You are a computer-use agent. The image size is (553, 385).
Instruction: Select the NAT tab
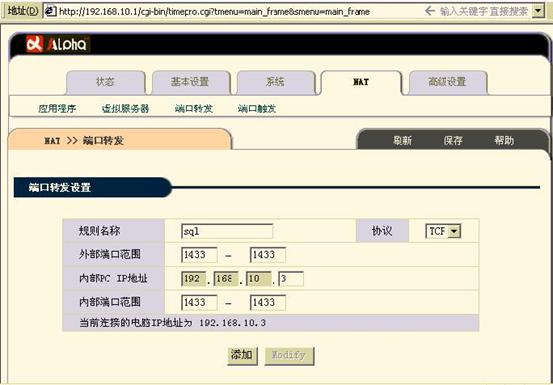(x=361, y=82)
